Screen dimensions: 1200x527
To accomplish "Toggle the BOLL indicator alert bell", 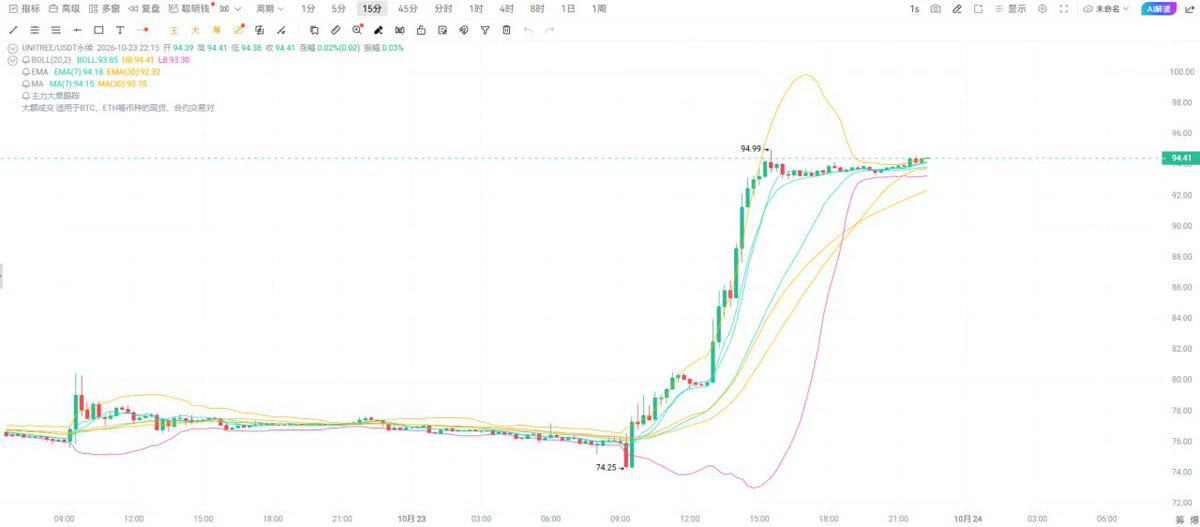I will 26,60.
